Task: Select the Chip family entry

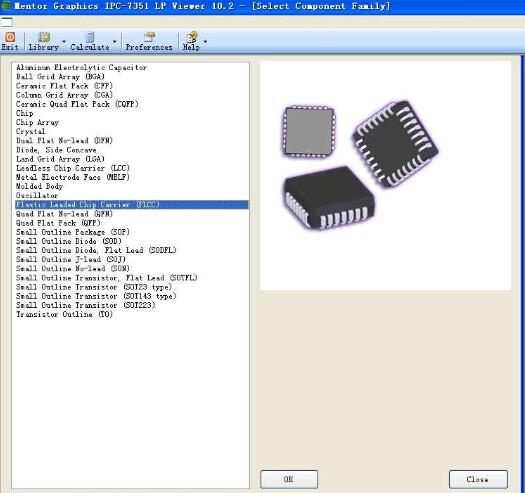Action: 24,113
